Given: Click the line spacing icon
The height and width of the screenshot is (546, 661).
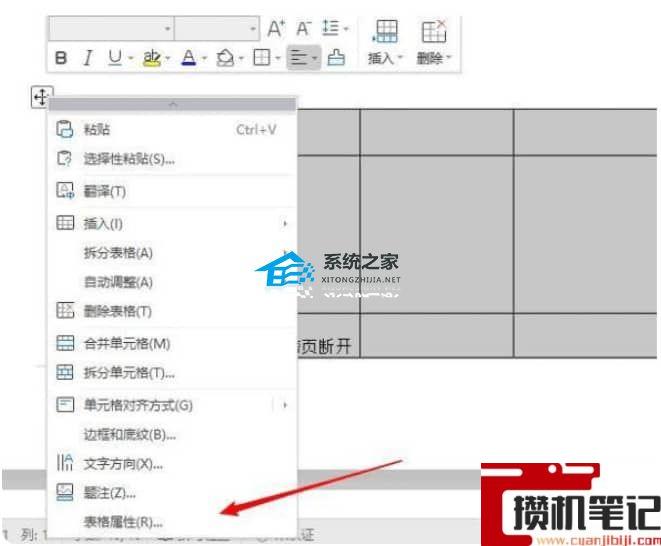Looking at the screenshot, I should tap(330, 28).
